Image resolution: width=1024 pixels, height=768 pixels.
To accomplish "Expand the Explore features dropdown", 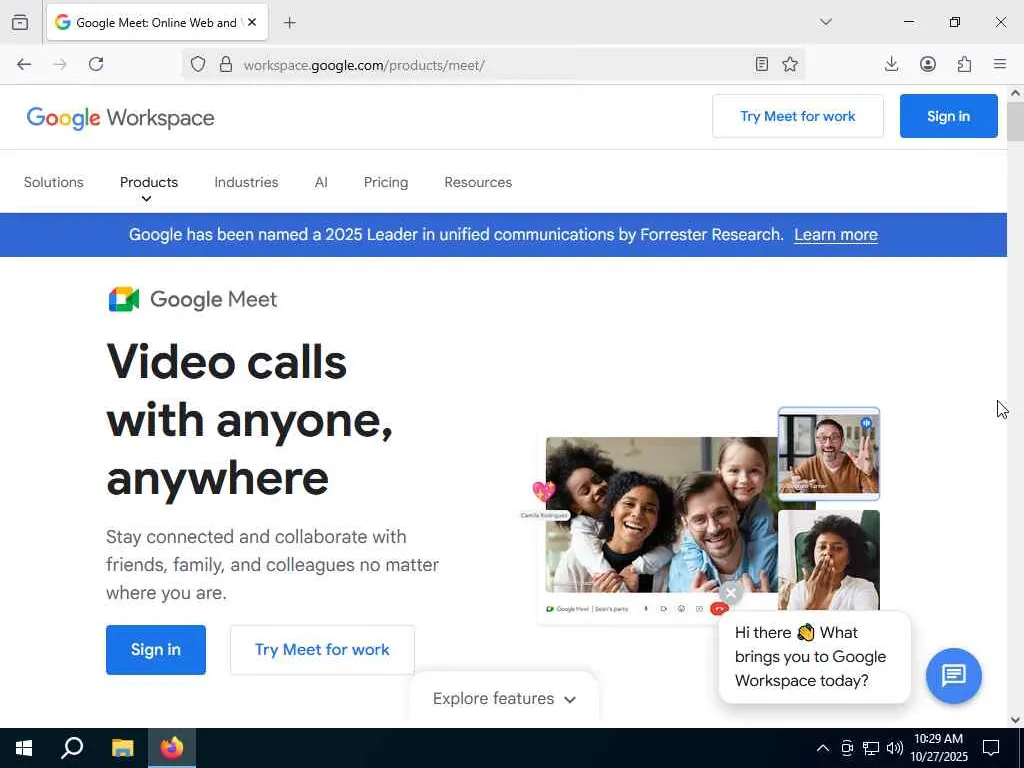I will click(504, 699).
